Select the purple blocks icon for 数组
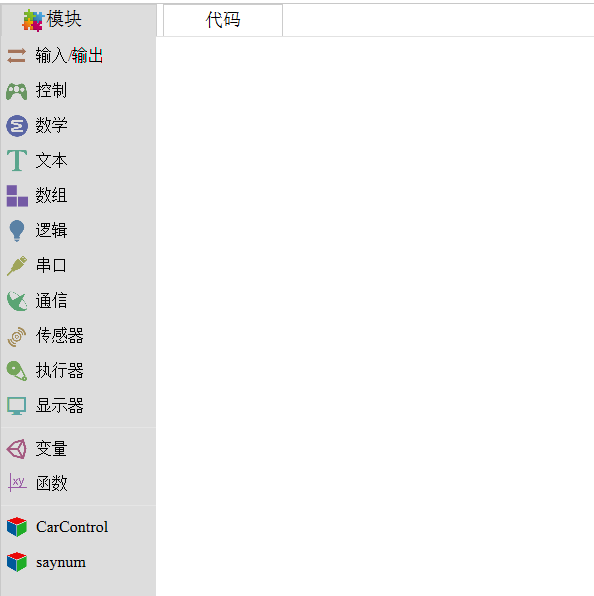This screenshot has height=596, width=594. pyautogui.click(x=17, y=196)
